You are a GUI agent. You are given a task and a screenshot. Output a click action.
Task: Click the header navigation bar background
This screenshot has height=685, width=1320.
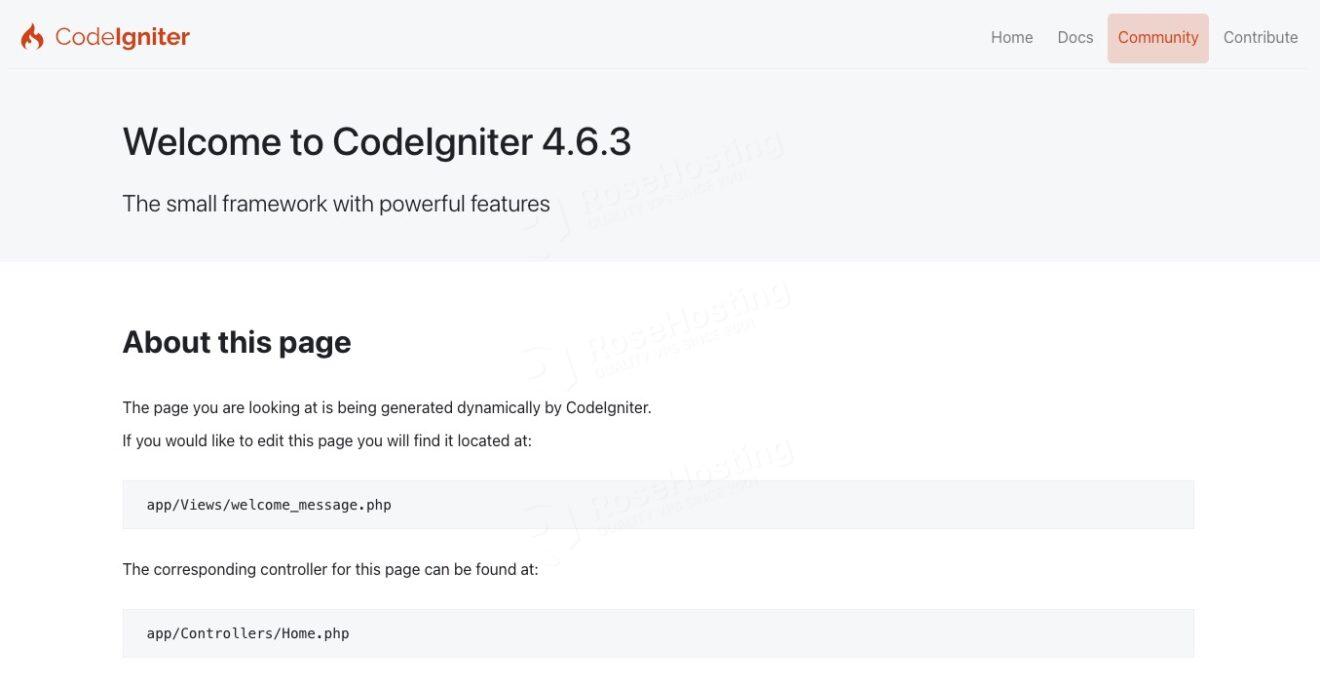pyautogui.click(x=600, y=37)
